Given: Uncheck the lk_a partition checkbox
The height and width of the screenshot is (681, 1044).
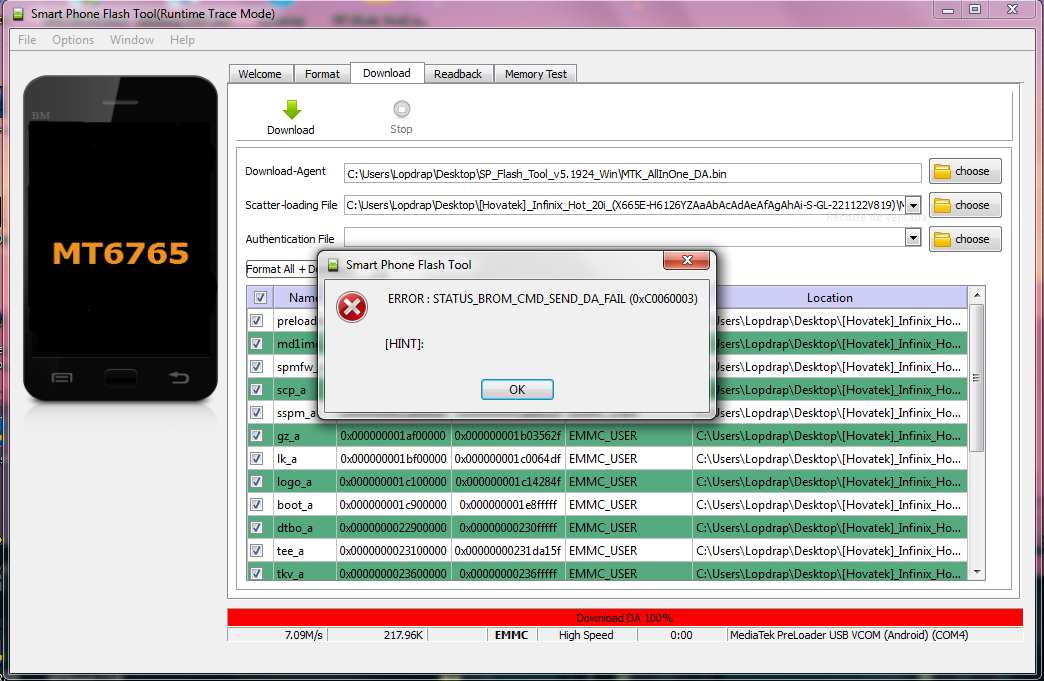Looking at the screenshot, I should tap(256, 459).
